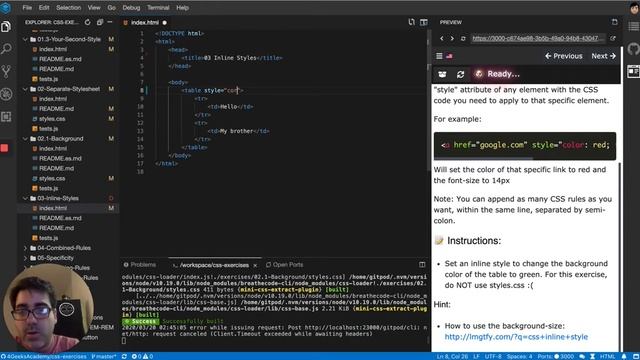The image size is (640, 360).
Task: Refresh the Explorer file tree
Action: (x=87, y=22)
